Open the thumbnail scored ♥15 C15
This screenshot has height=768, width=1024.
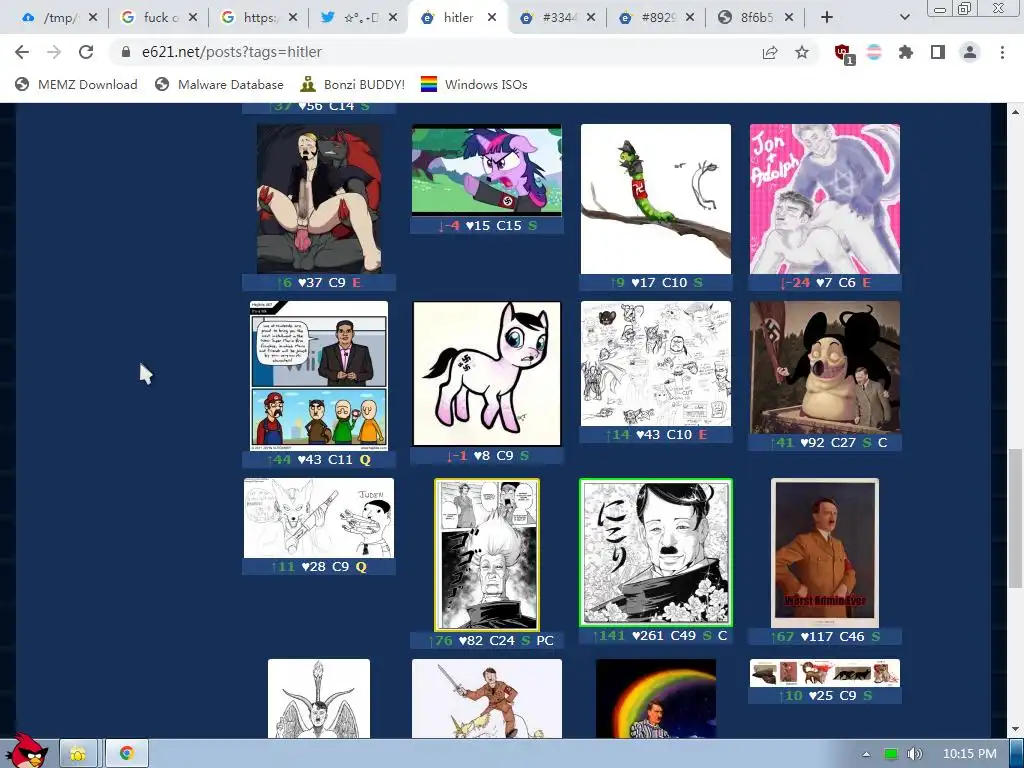(487, 170)
